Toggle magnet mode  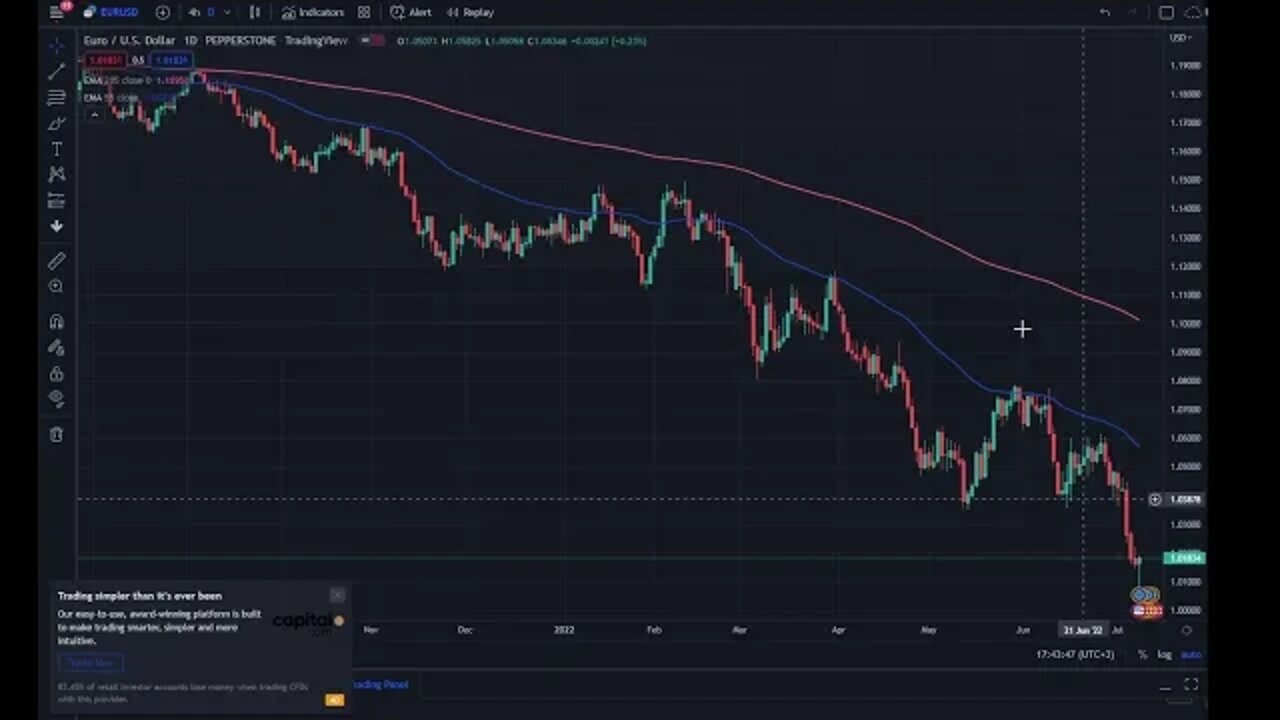pos(57,322)
